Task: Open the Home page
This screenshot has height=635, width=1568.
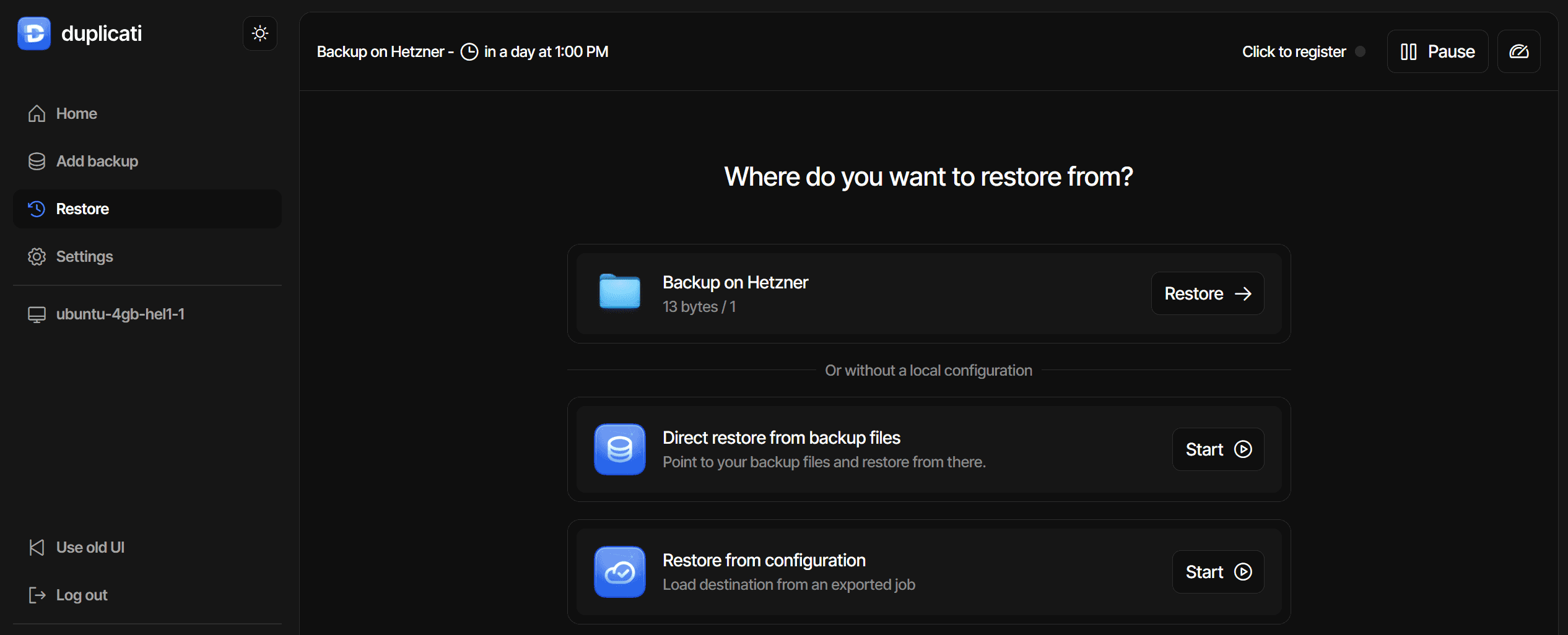Action: 147,114
